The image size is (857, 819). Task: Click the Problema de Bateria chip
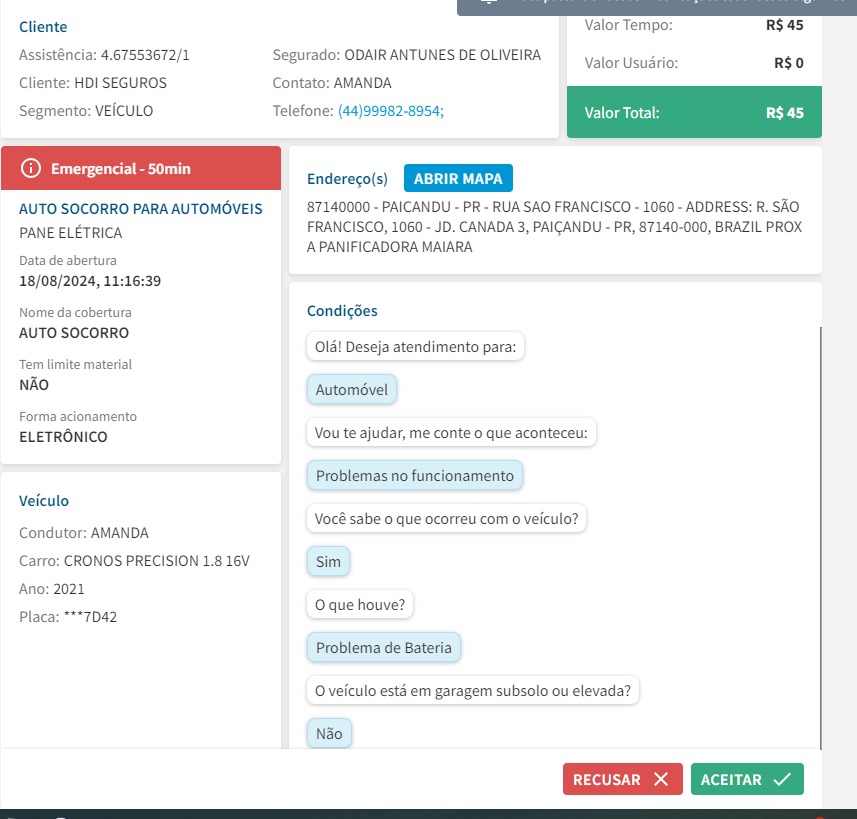pyautogui.click(x=383, y=648)
